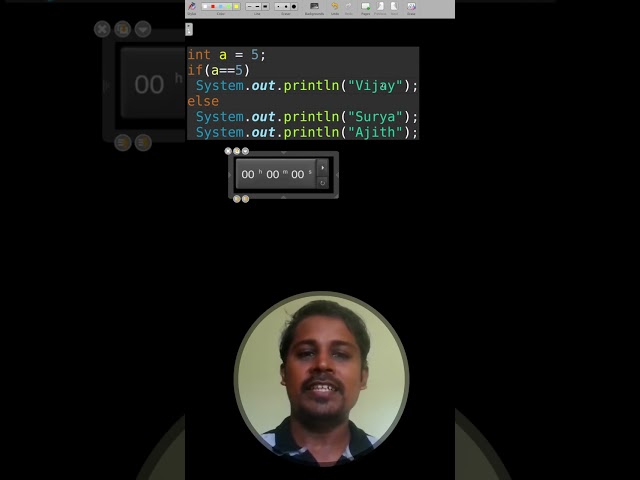
Task: Click the small handle below the Stylus icon
Action: pyautogui.click(x=189, y=29)
